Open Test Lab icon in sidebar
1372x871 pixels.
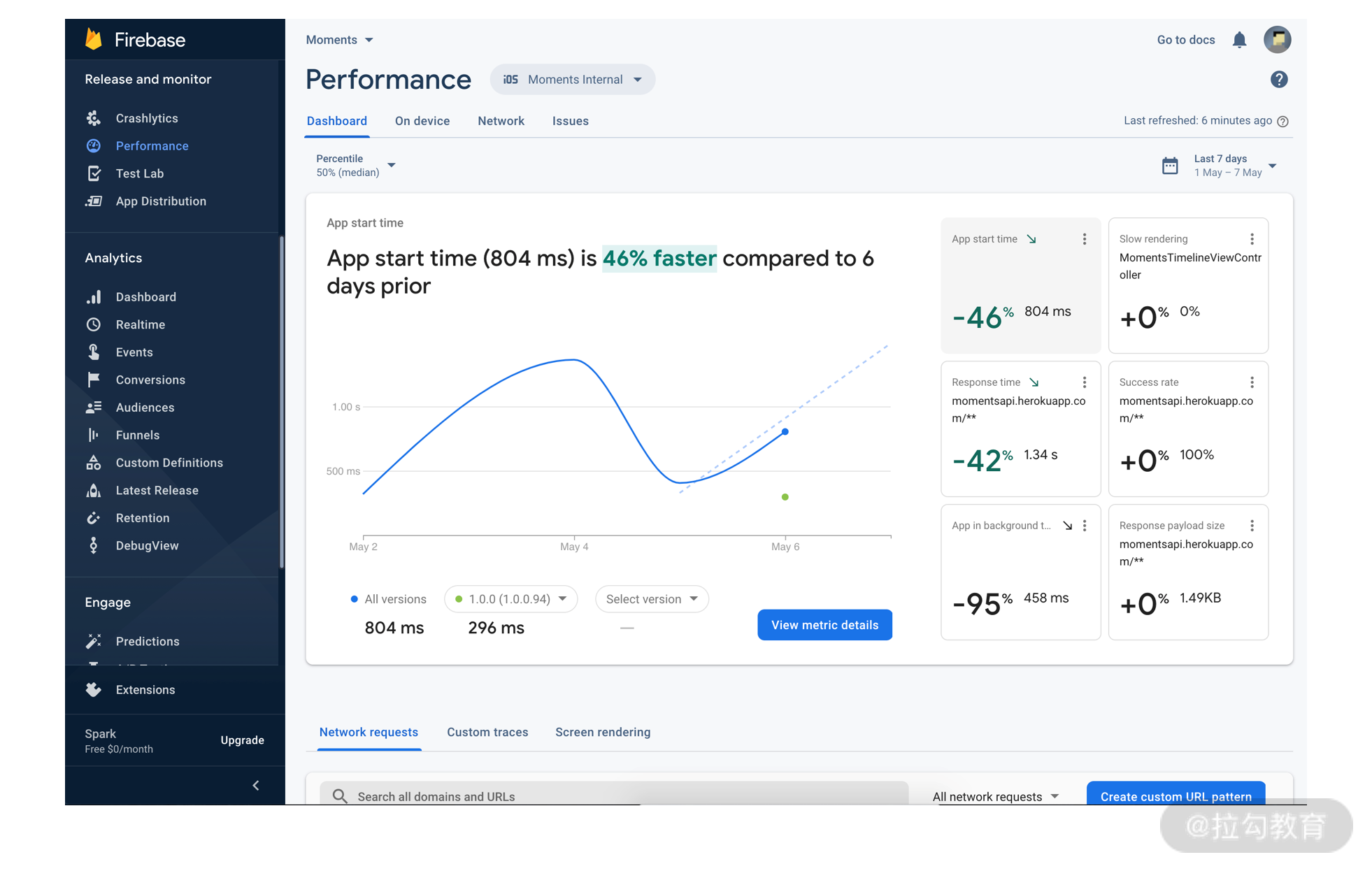click(x=94, y=173)
